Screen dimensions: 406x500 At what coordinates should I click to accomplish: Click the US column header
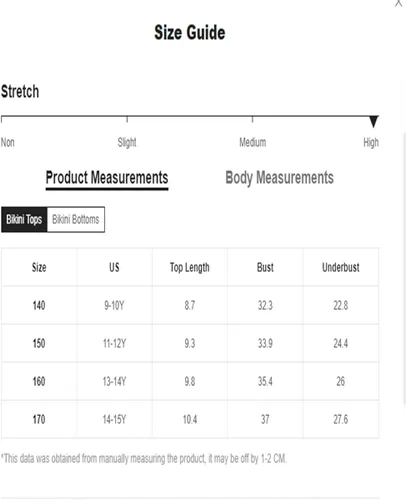pos(114,267)
